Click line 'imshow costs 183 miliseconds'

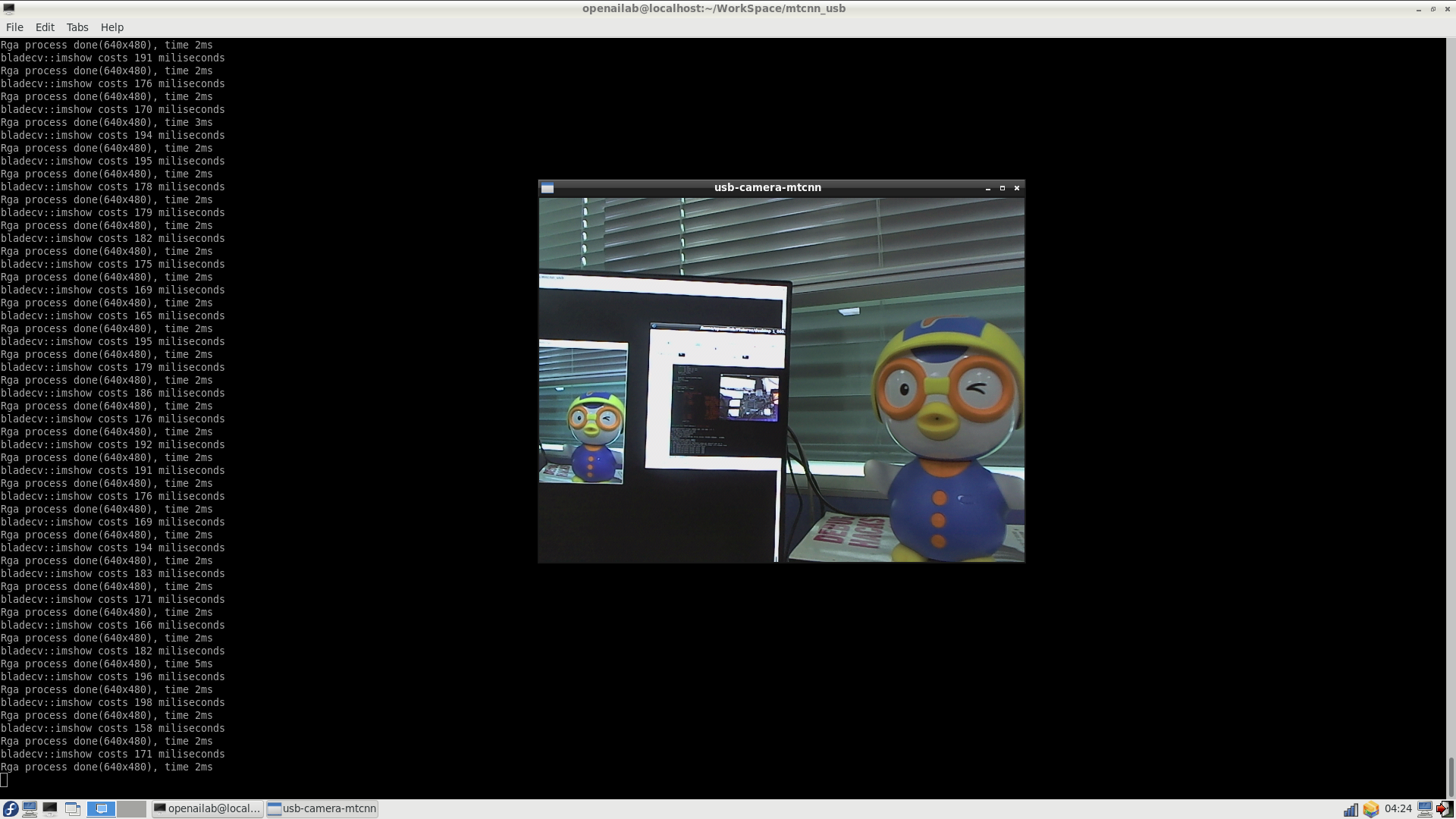coord(112,573)
